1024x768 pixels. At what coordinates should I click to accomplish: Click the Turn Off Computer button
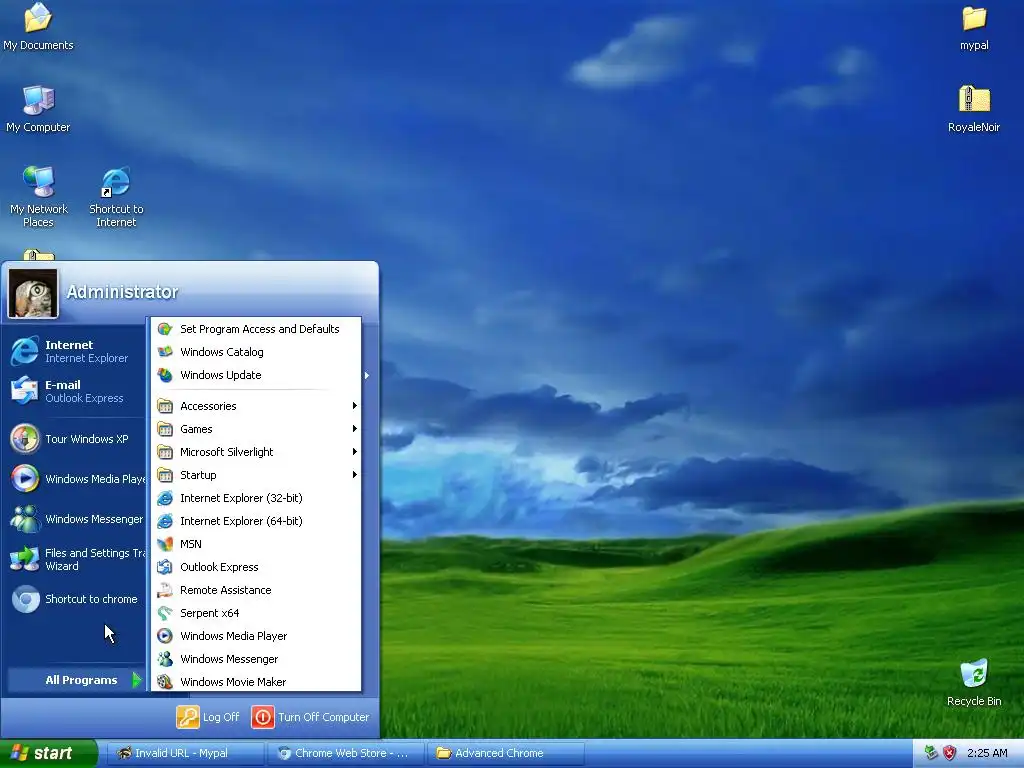pos(311,717)
